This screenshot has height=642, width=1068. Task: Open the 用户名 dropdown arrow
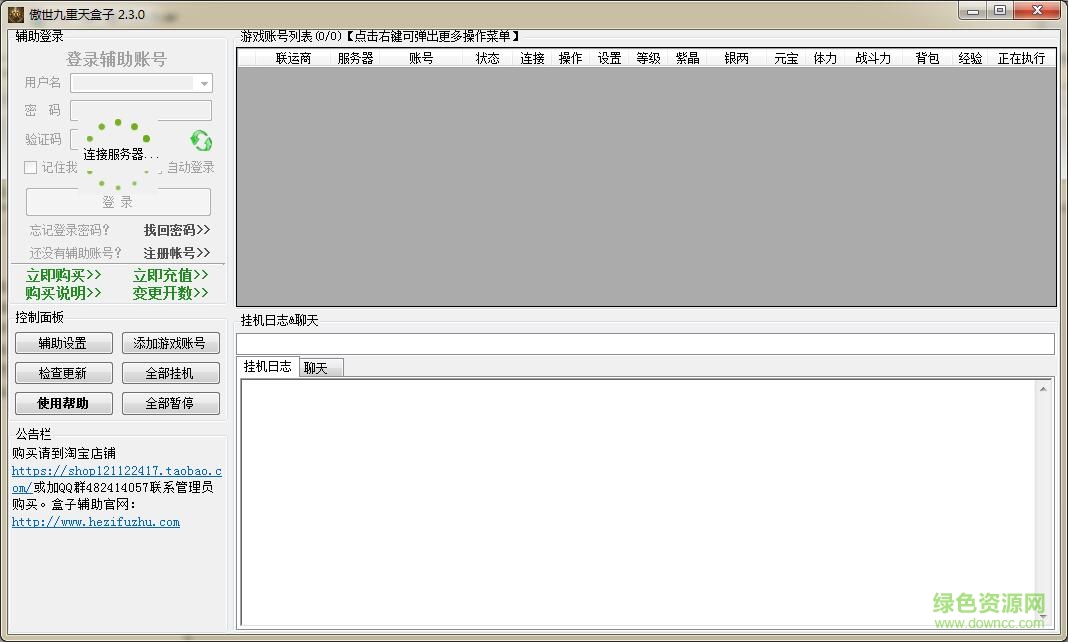(203, 83)
